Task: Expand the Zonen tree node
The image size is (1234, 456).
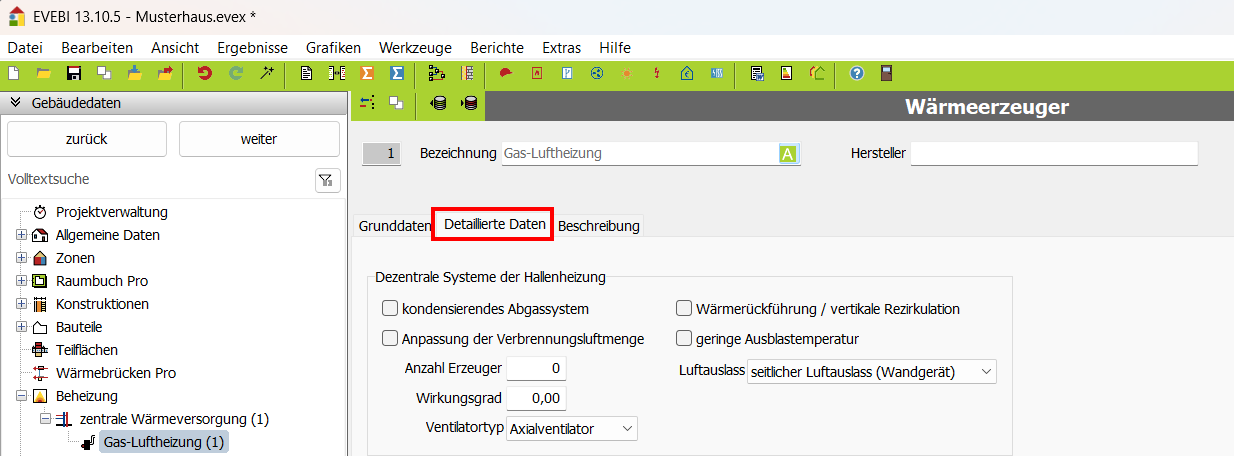Action: pos(21,258)
